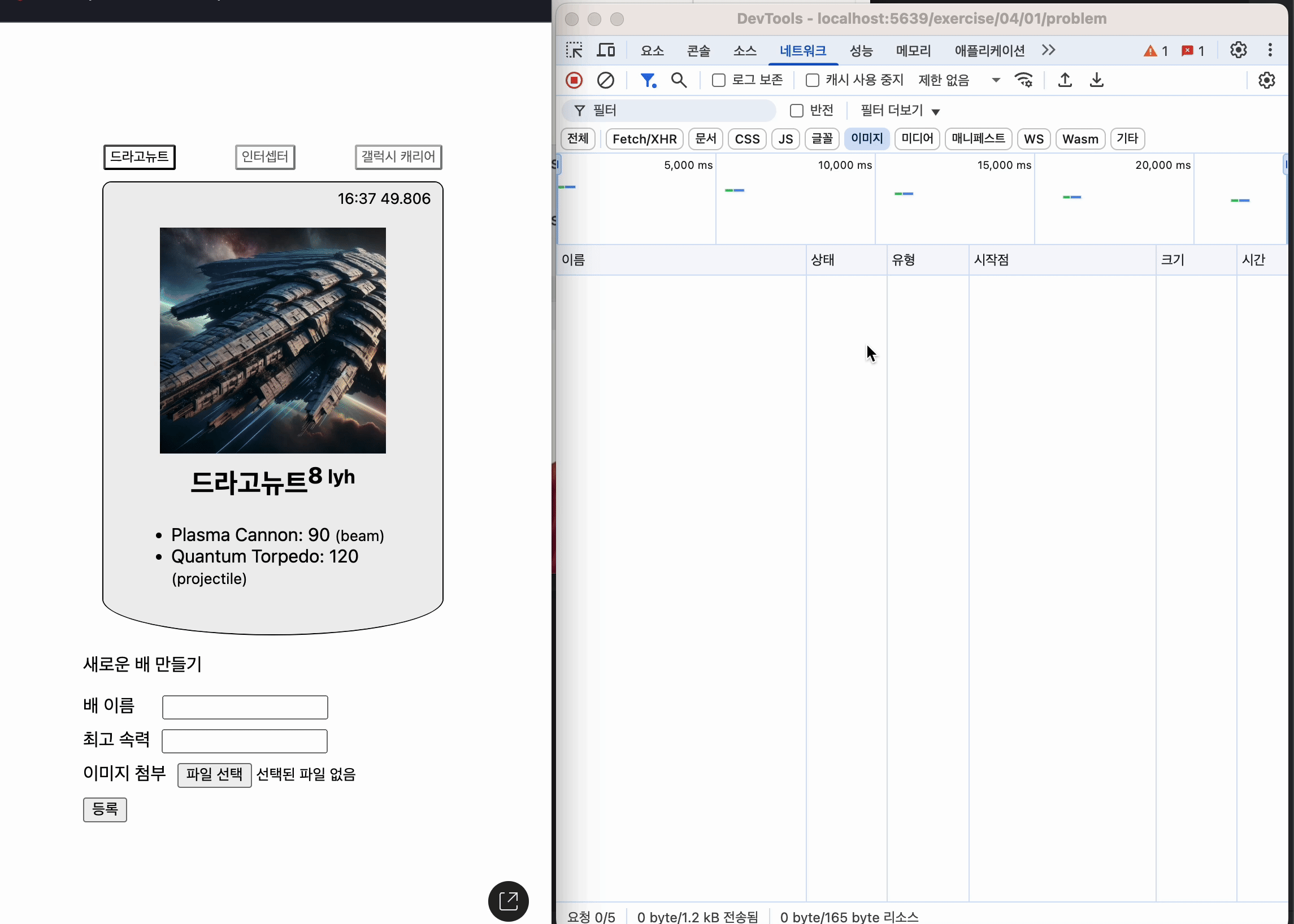
Task: Toggle the network filter funnel icon
Action: [648, 80]
